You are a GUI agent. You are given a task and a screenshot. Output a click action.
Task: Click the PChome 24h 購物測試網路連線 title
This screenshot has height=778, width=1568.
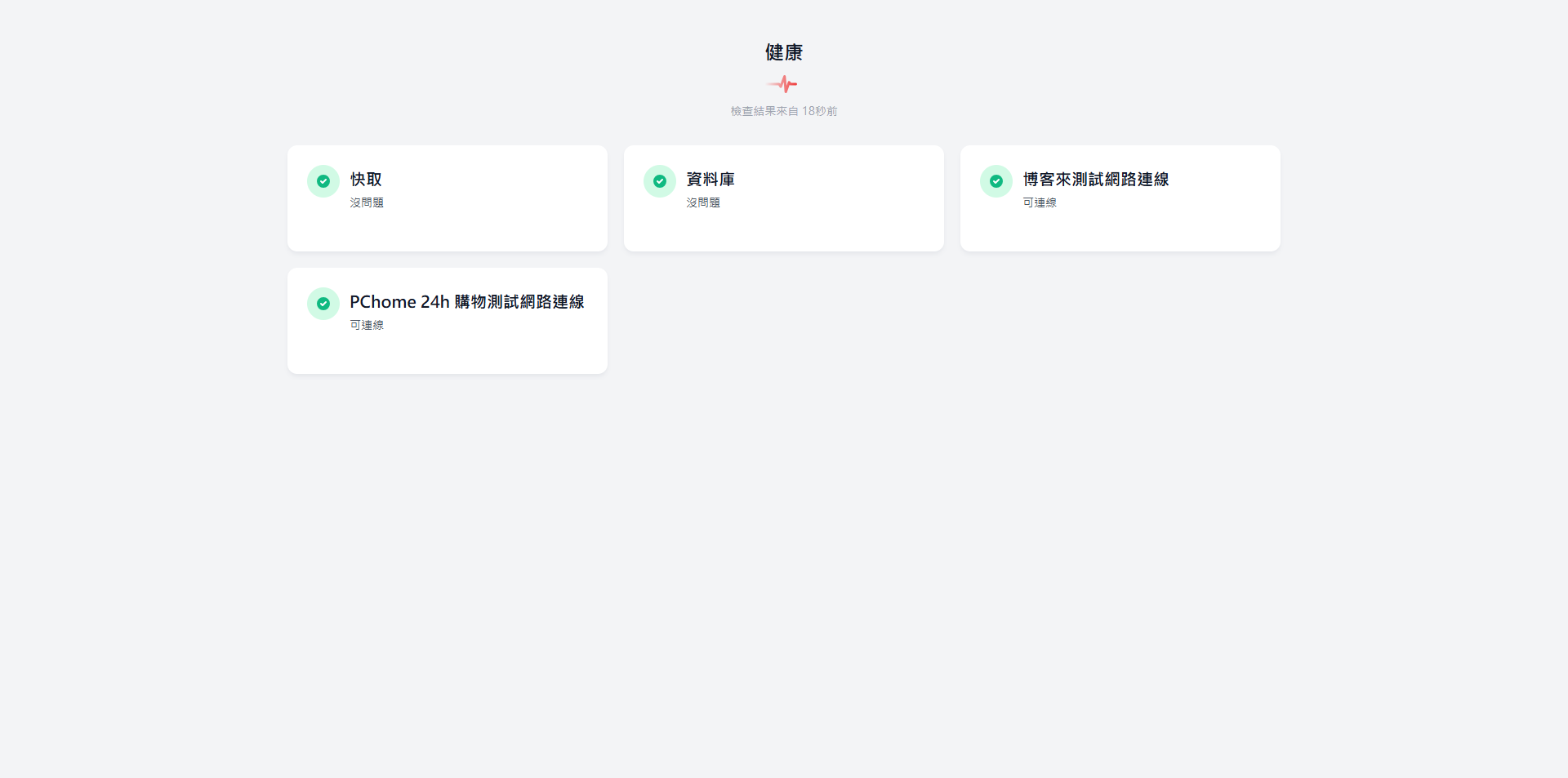point(467,302)
